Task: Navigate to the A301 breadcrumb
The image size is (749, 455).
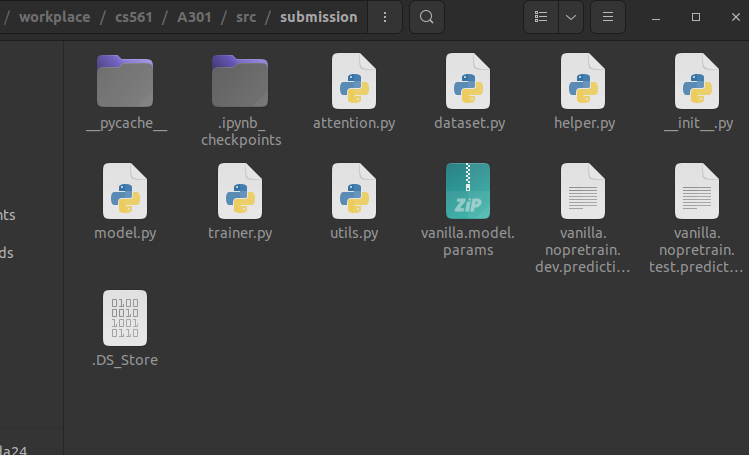Action: click(x=194, y=17)
